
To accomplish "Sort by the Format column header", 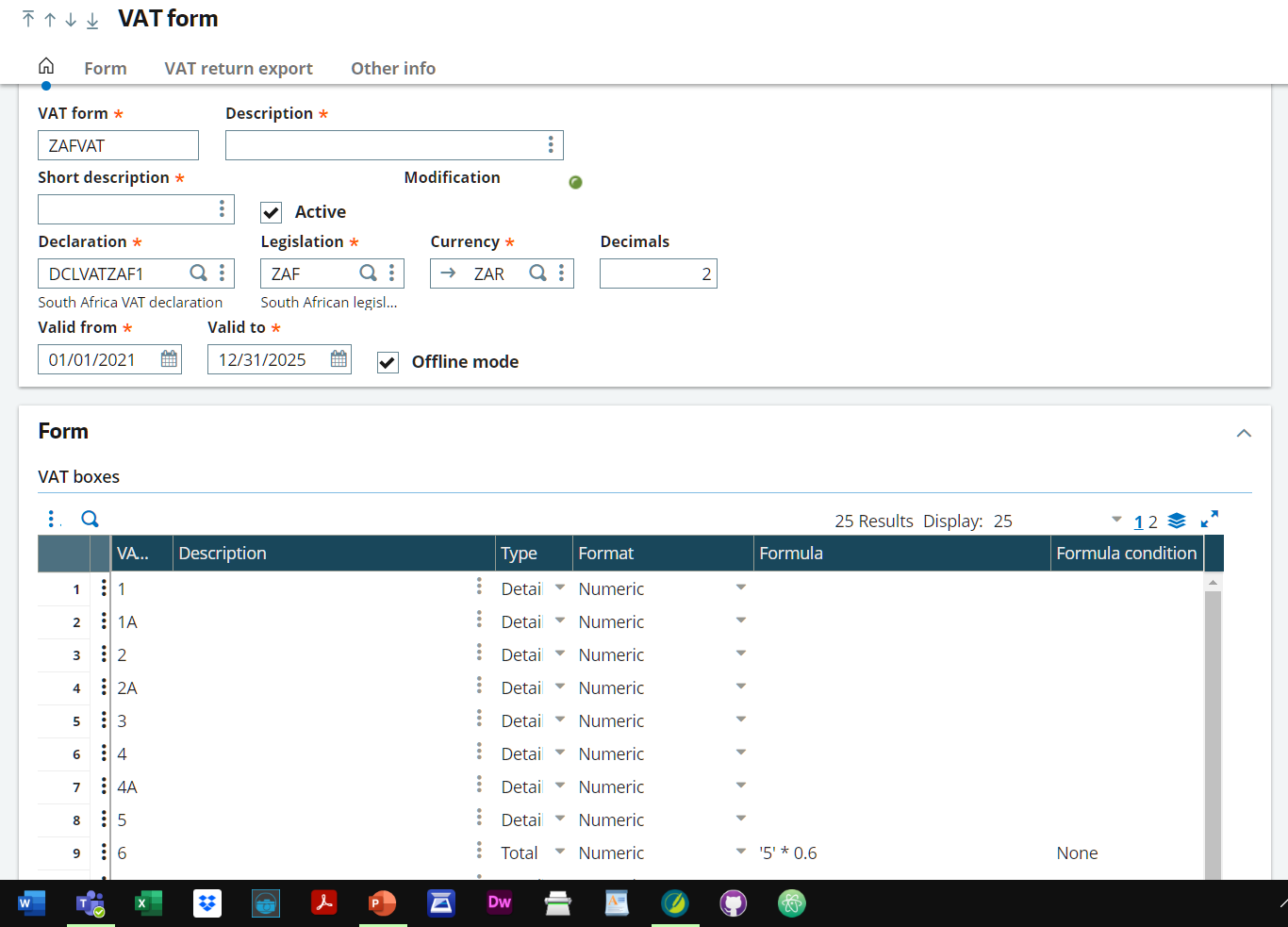I will (x=663, y=554).
